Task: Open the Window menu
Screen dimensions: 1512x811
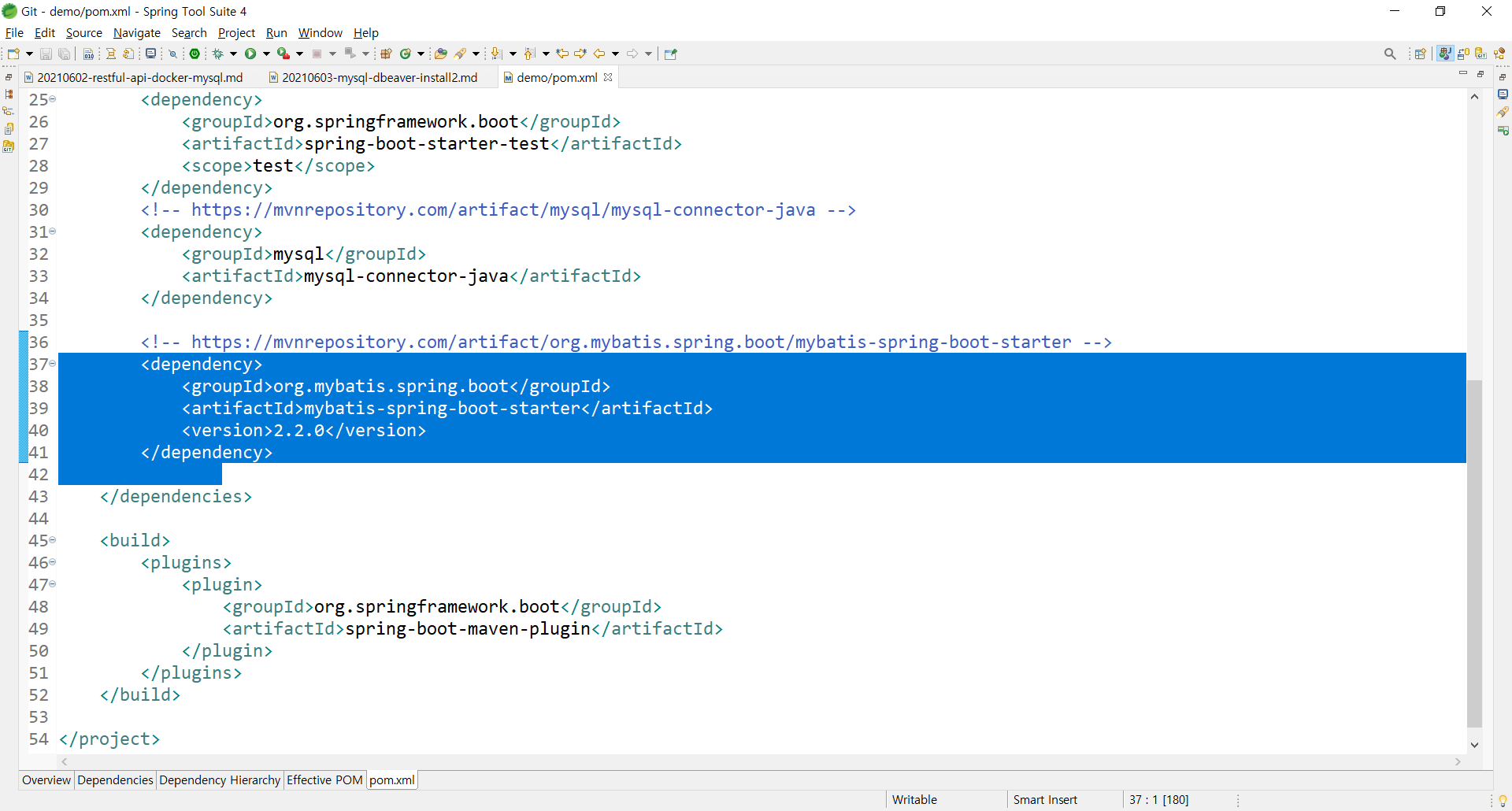Action: pos(321,32)
